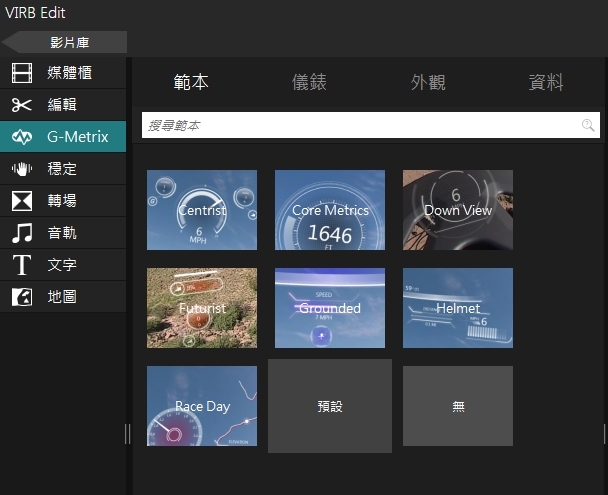Image resolution: width=608 pixels, height=495 pixels.
Task: Open the 媒體櫃 sidebar label
Action: [70, 73]
